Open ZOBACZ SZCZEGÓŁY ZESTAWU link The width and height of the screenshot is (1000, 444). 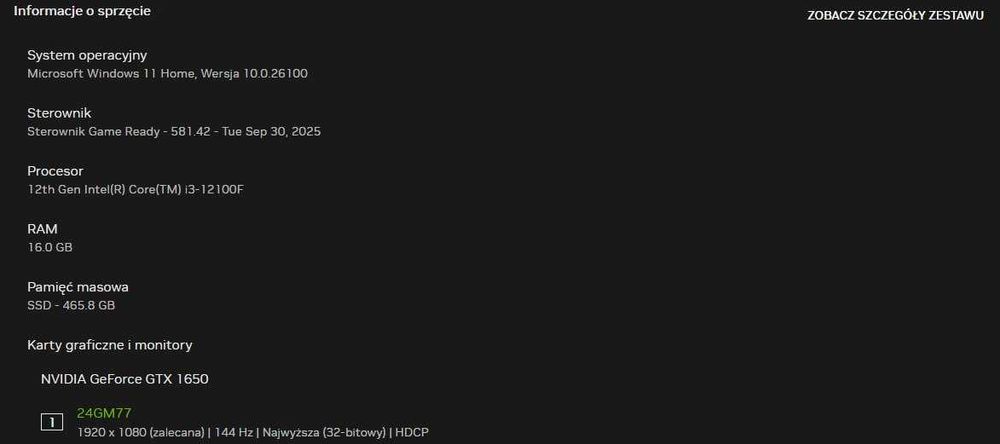tap(895, 16)
